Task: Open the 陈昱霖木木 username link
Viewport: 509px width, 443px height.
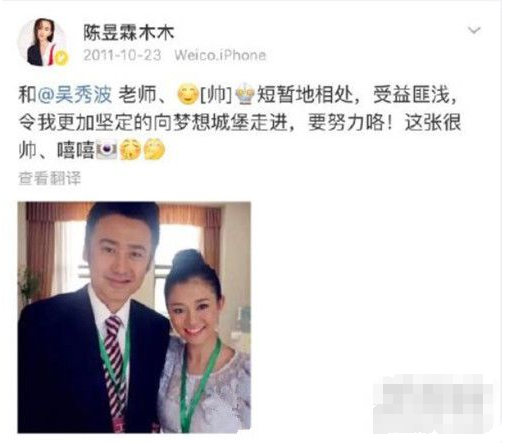Action: [129, 33]
